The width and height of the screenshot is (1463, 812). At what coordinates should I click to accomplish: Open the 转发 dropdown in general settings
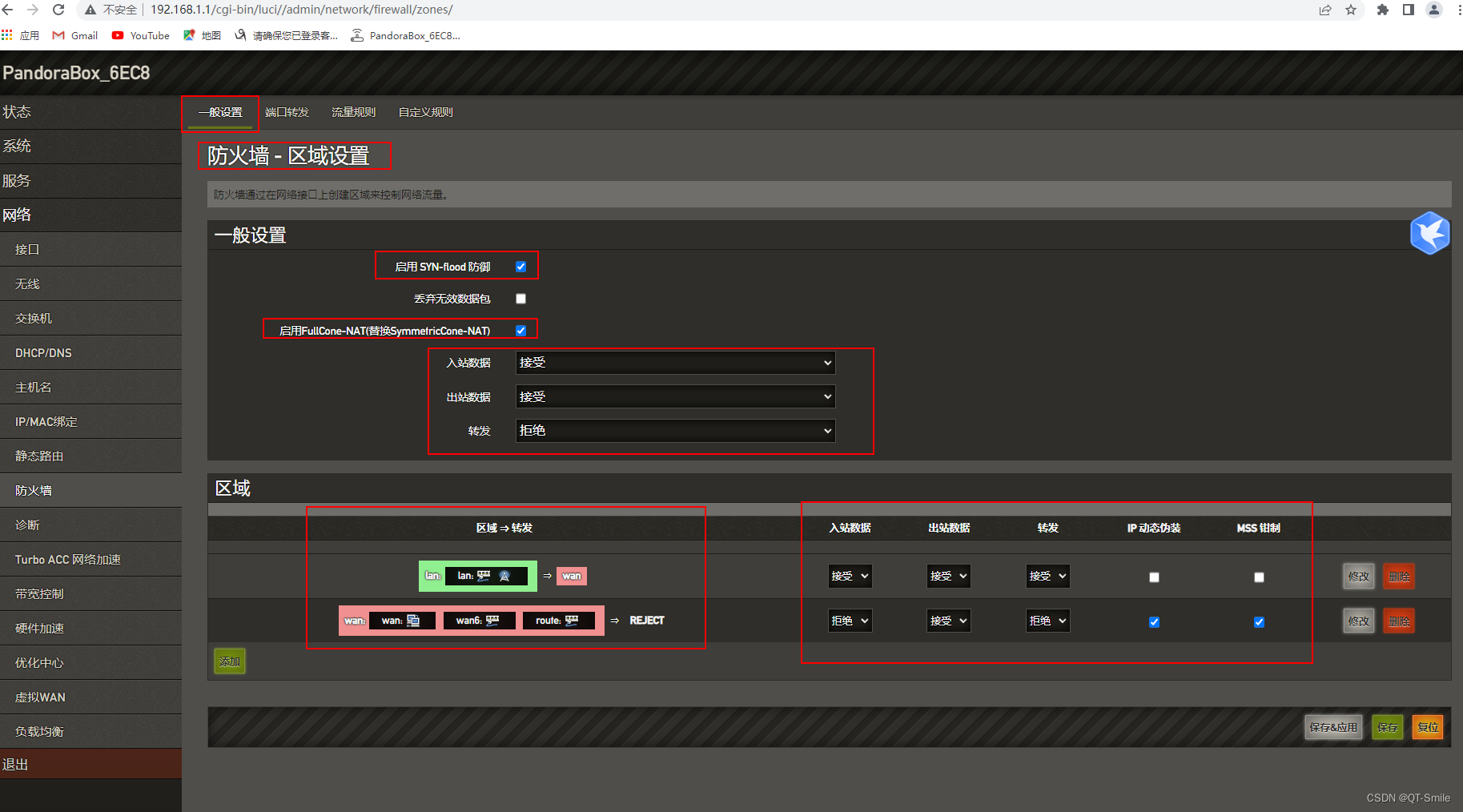pos(675,431)
